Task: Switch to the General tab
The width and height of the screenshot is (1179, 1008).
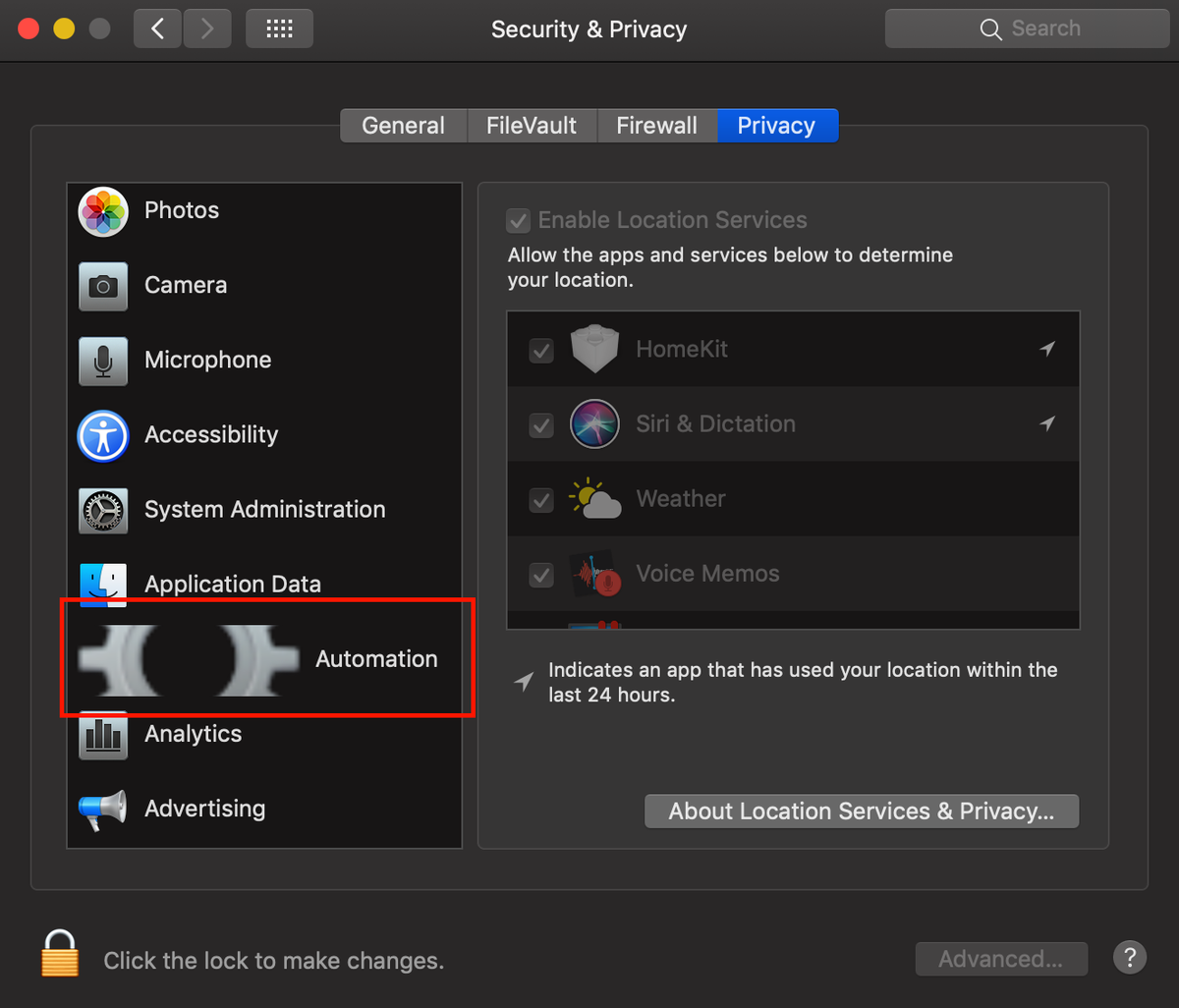Action: click(403, 126)
